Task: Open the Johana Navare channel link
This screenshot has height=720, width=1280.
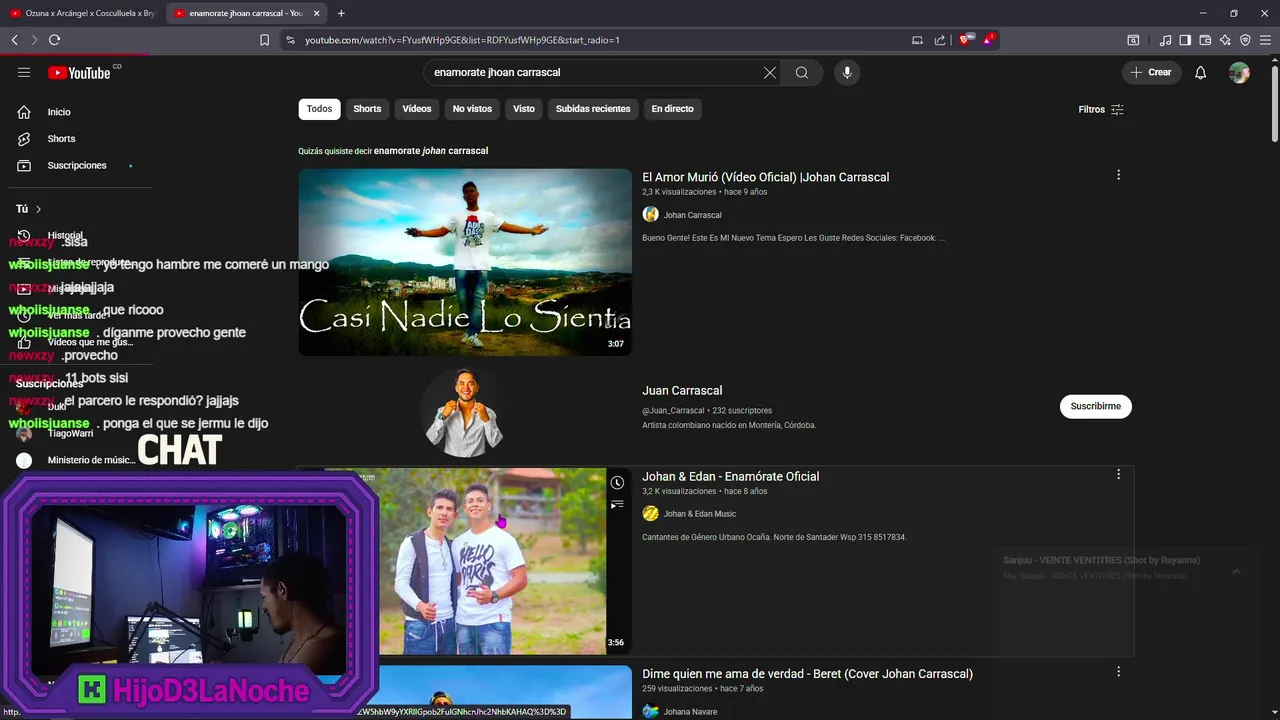Action: (x=690, y=712)
